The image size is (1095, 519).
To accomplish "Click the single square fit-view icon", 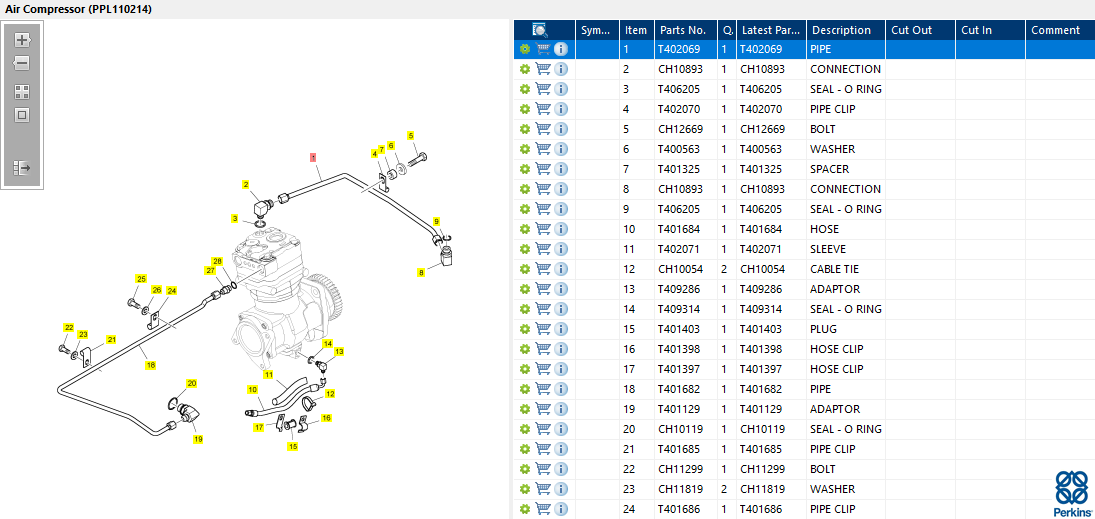I will (22, 115).
